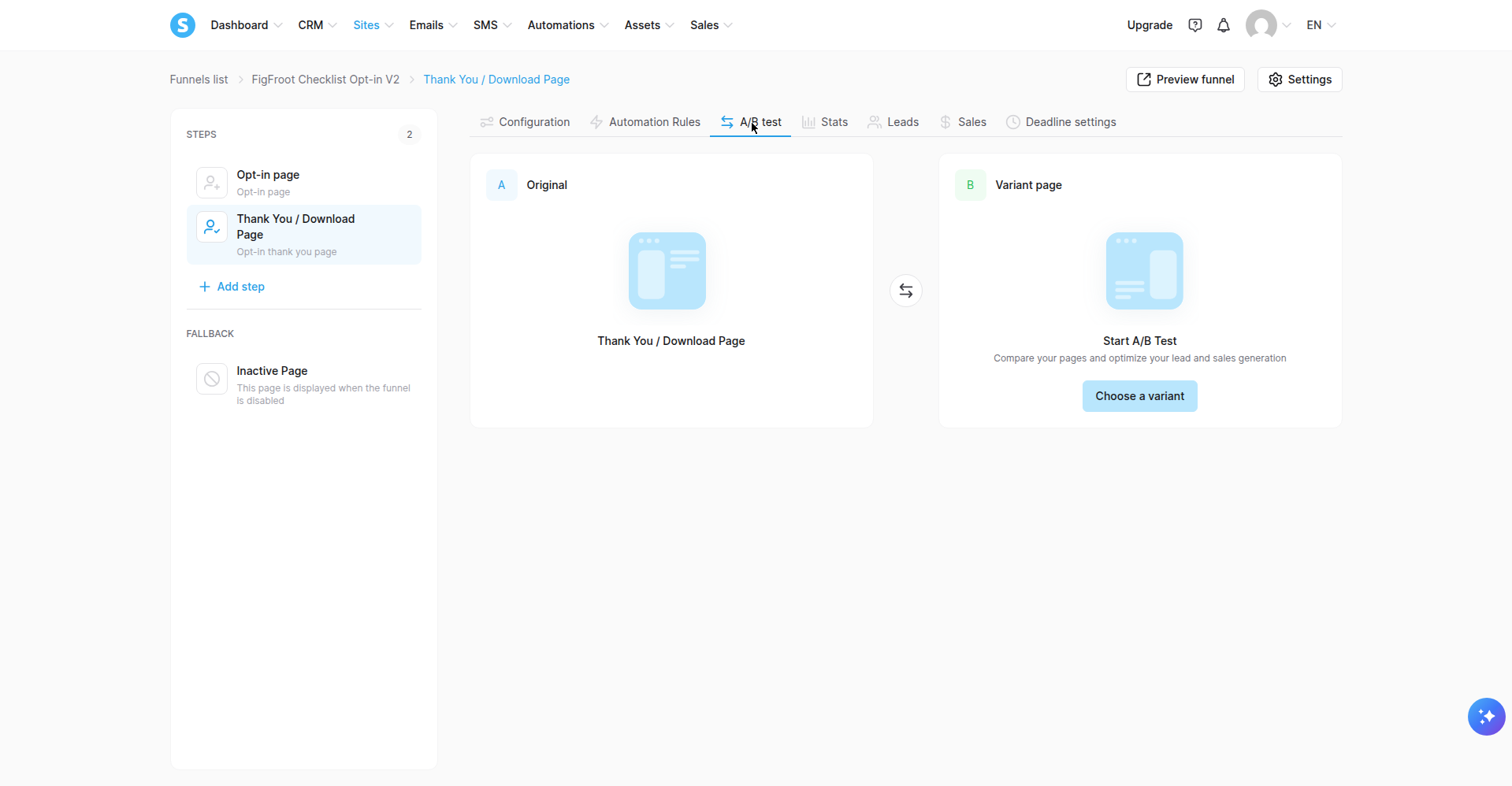Open the notifications bell
Viewport: 1512px width, 786px height.
click(x=1224, y=25)
